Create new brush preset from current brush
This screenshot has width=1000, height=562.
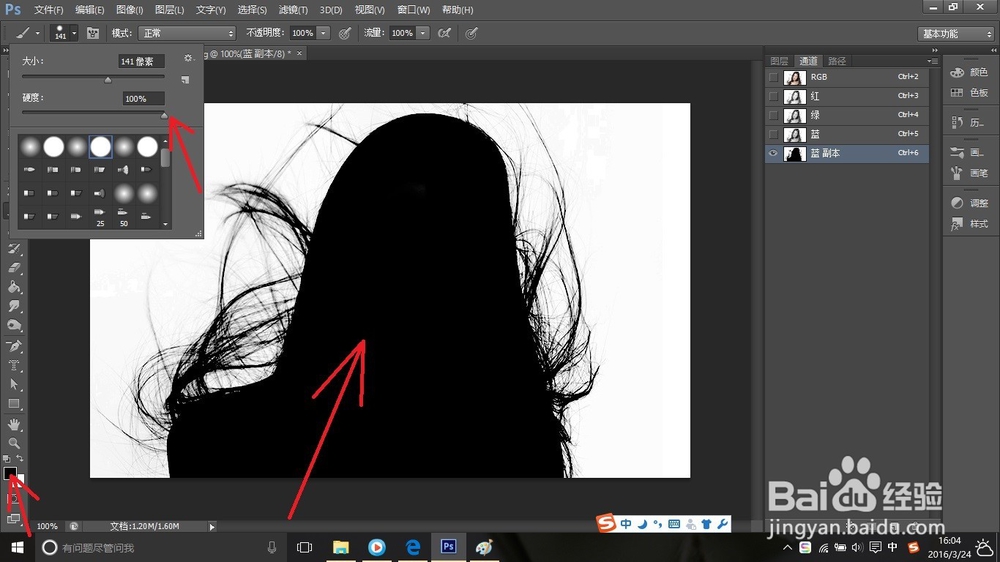tap(185, 80)
